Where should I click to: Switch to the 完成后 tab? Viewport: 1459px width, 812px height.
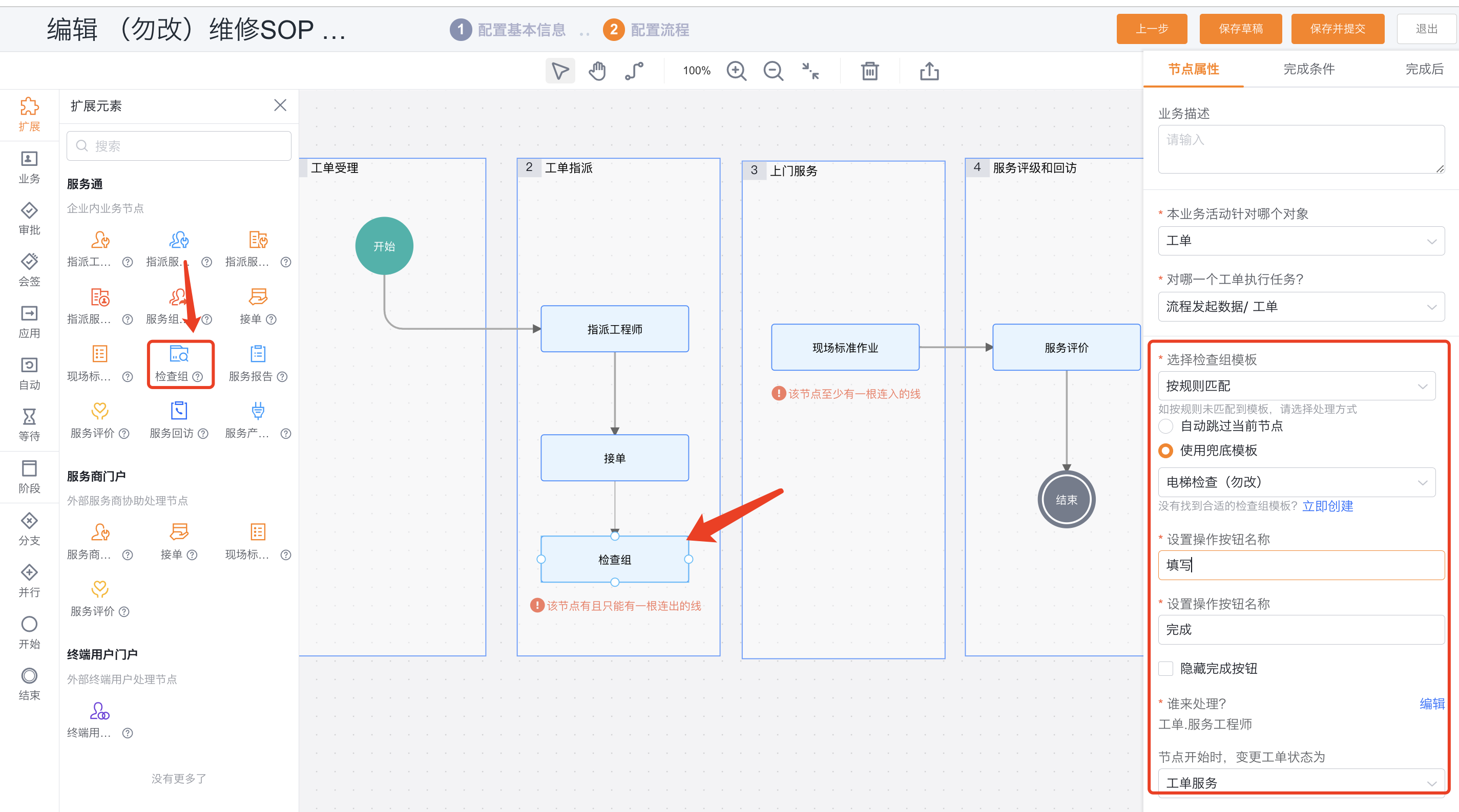click(x=1424, y=69)
